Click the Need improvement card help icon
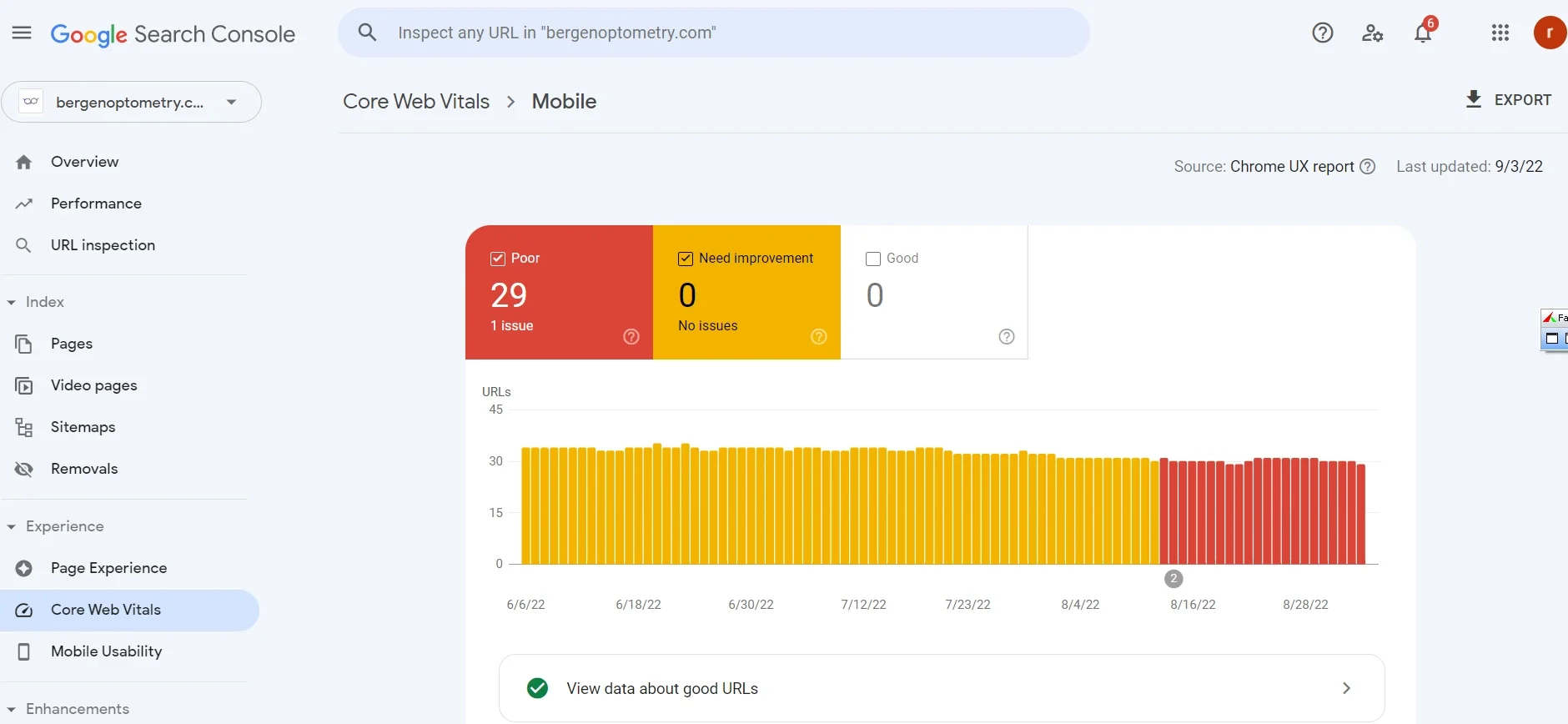The image size is (1568, 724). coord(819,336)
